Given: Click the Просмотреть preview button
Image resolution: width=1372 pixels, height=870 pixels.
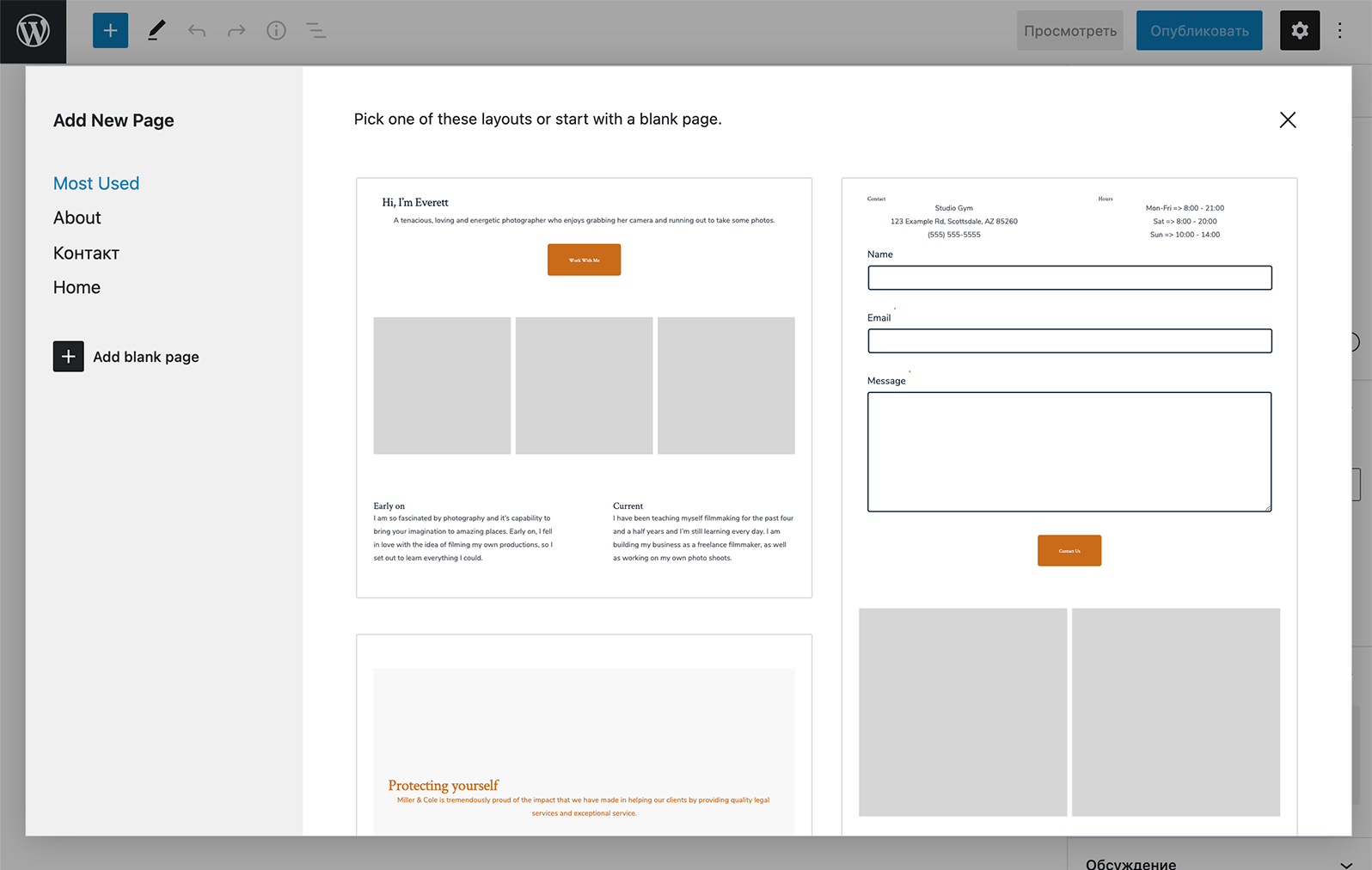Looking at the screenshot, I should [x=1070, y=31].
